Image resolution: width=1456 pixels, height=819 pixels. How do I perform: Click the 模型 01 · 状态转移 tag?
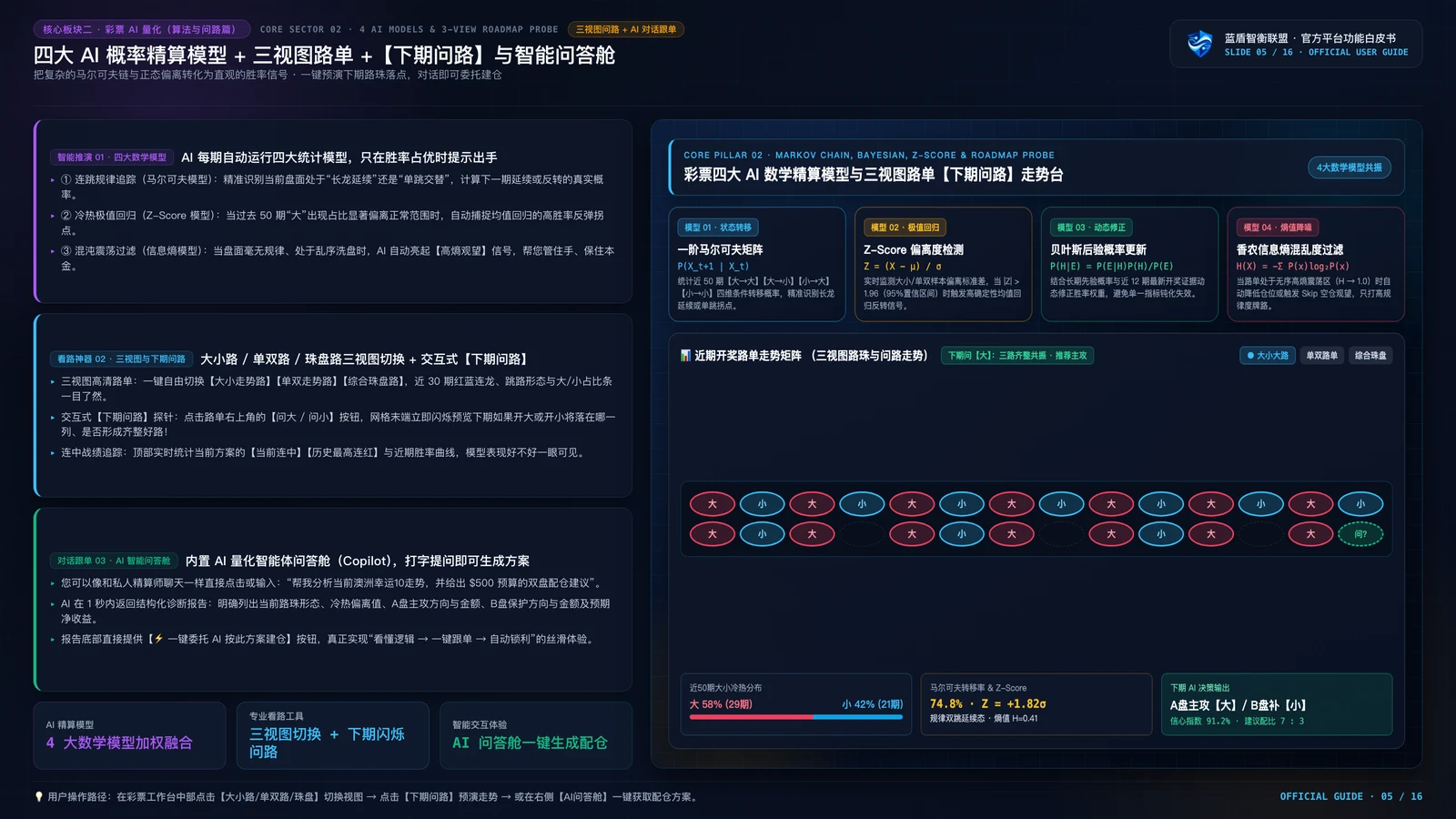(718, 227)
